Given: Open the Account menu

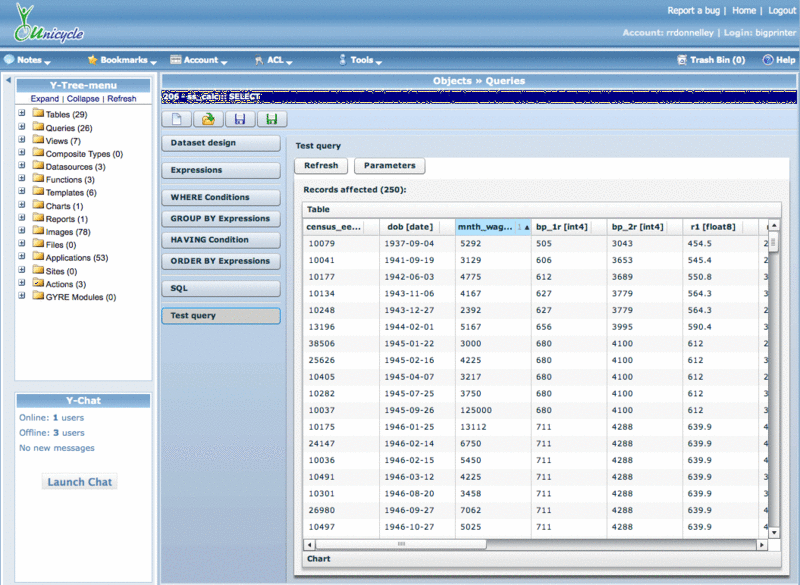Looking at the screenshot, I should tap(200, 60).
